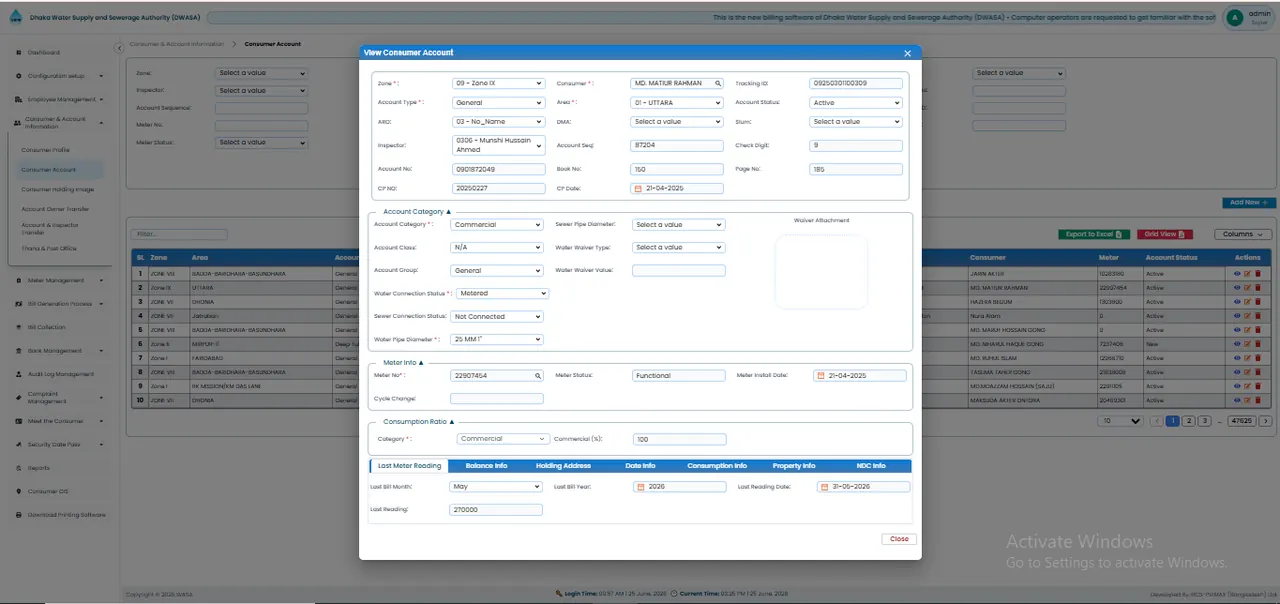Click edit icon for MD. RUHUL ISLAM row

pos(1247,358)
